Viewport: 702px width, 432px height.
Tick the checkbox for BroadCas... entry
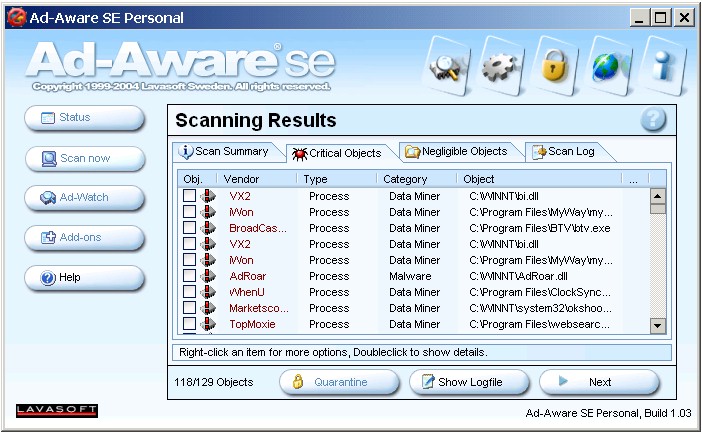click(189, 228)
